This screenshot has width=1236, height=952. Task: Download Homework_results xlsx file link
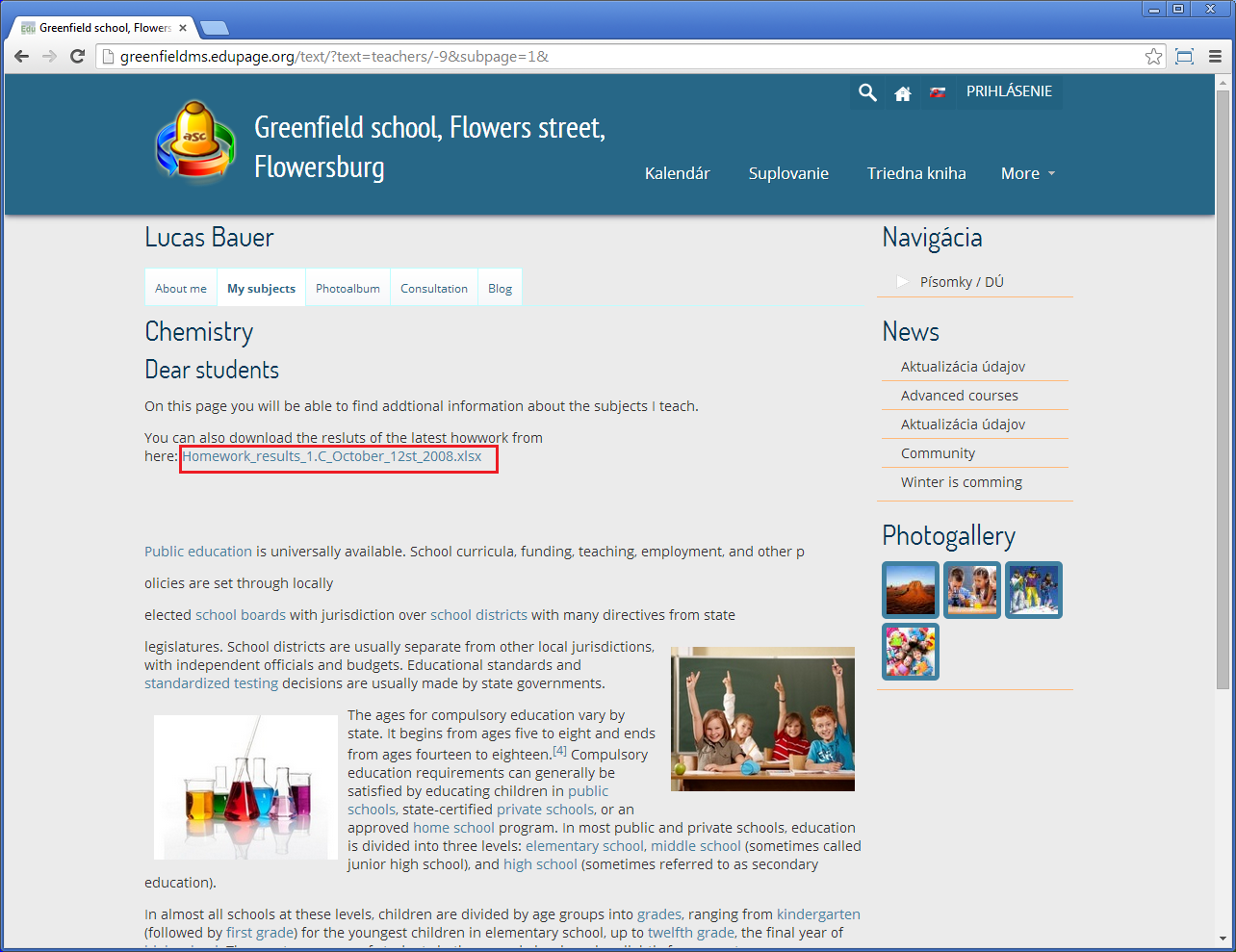(332, 456)
